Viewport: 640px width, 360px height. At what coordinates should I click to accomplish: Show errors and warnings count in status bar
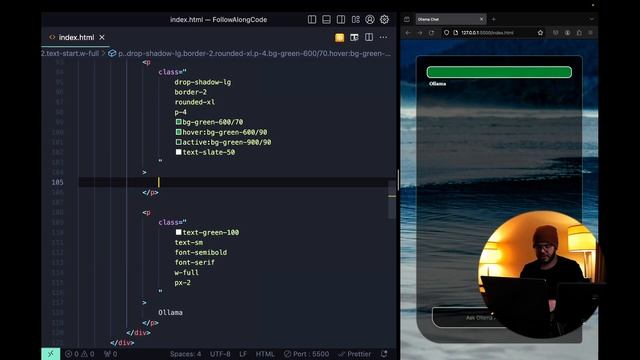click(80, 354)
